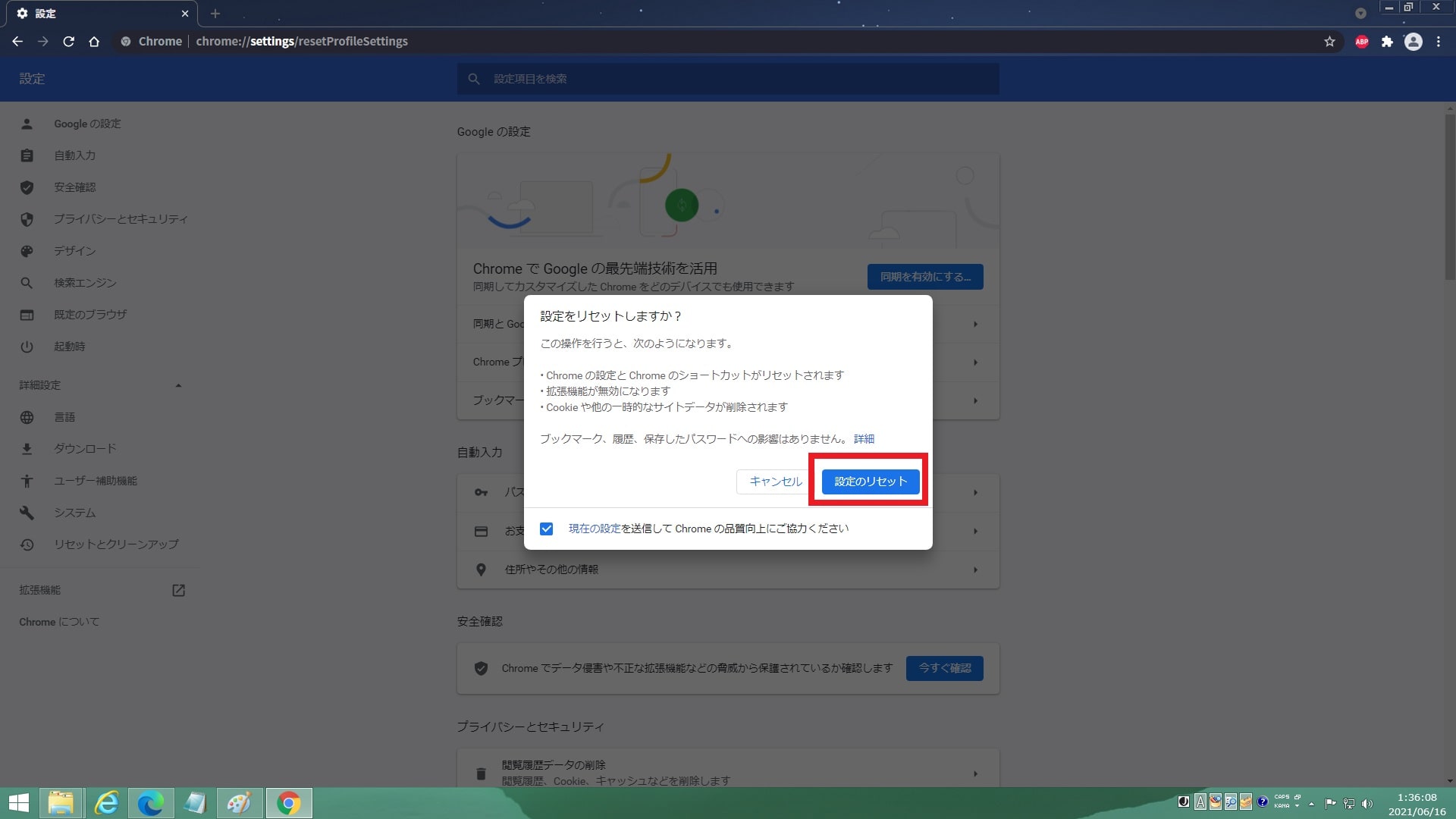Open the Adblock Plus extension icon

(x=1362, y=42)
